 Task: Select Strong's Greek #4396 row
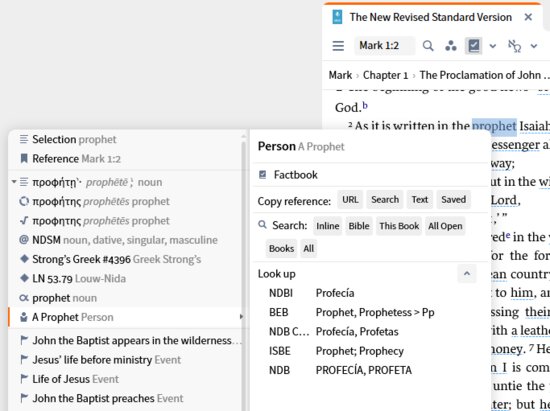(126, 260)
